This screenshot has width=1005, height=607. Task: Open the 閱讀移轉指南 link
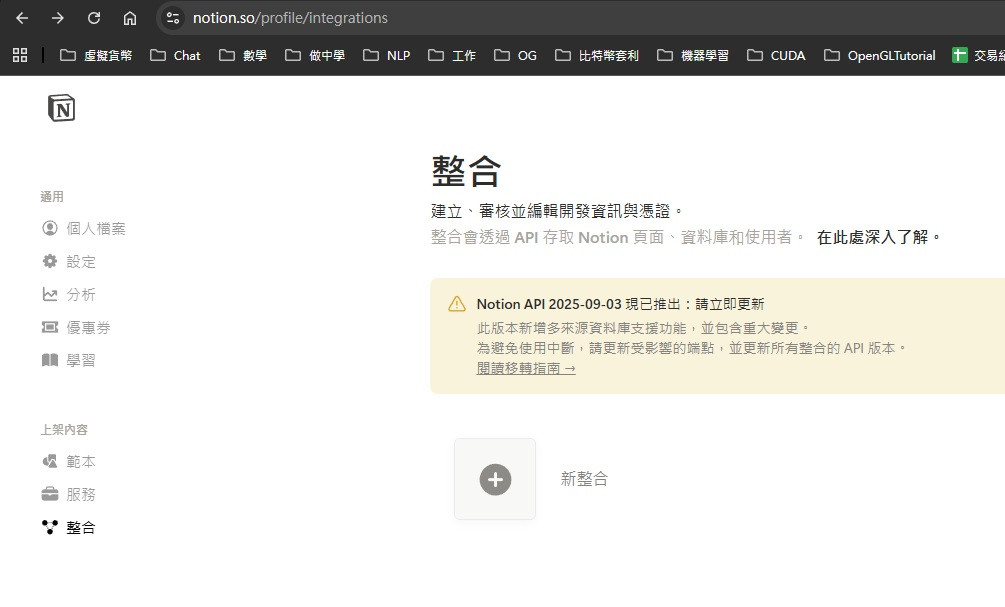526,369
